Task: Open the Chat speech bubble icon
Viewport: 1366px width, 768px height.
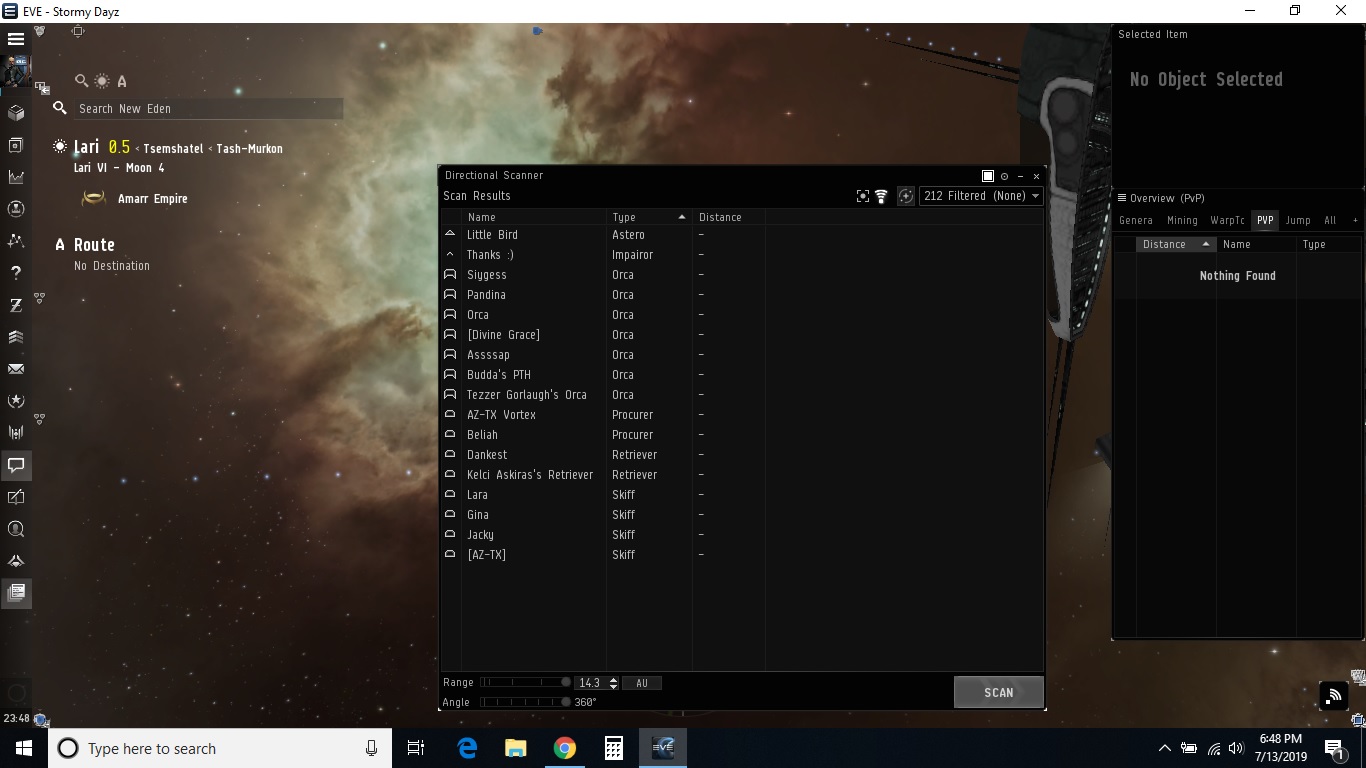Action: point(16,465)
